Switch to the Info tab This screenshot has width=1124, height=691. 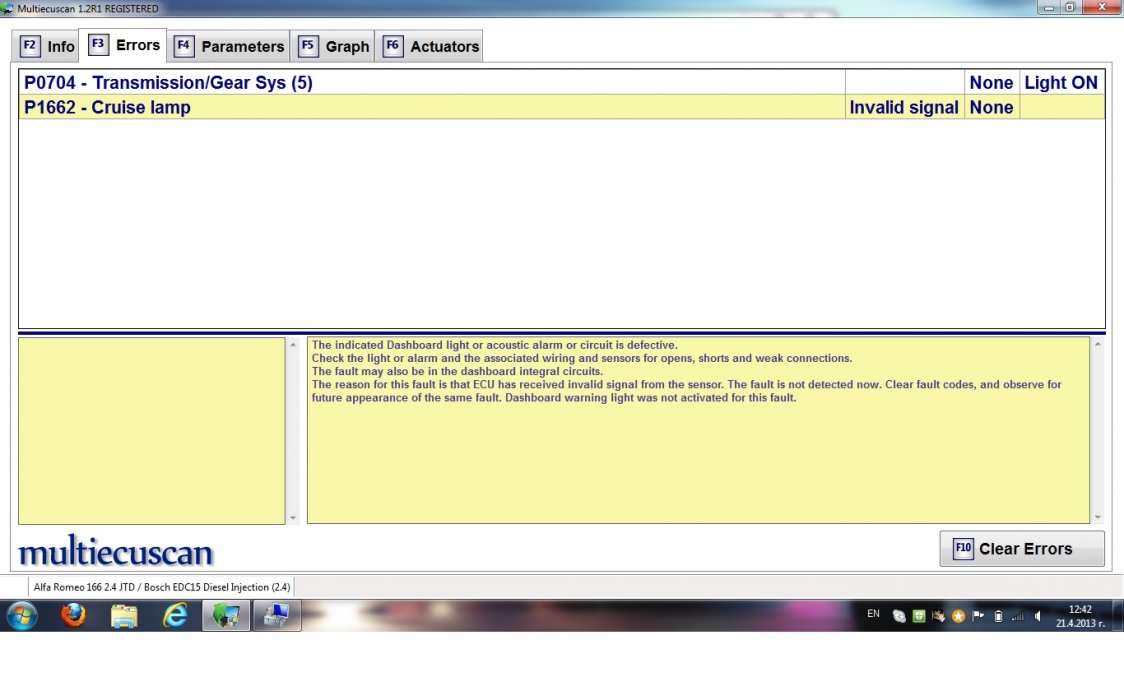pos(48,46)
